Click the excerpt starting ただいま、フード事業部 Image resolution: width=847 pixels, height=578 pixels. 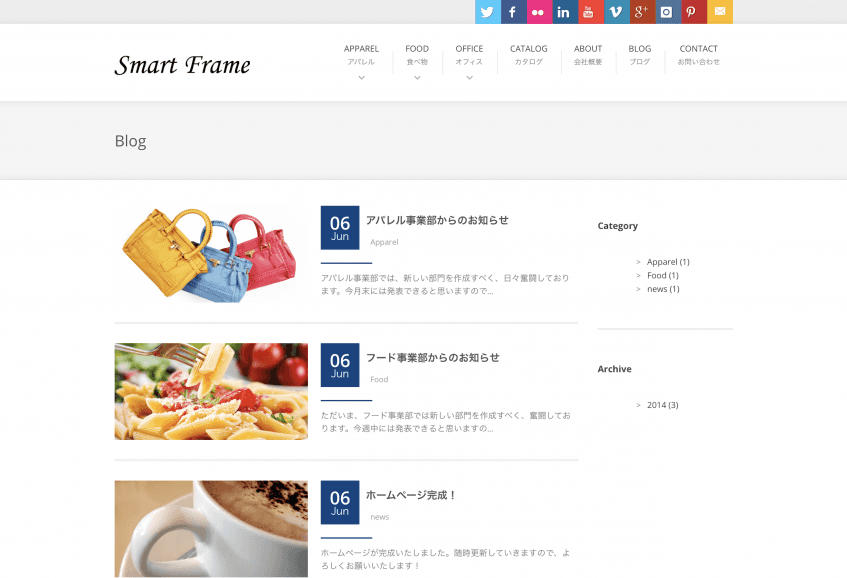pyautogui.click(x=446, y=422)
